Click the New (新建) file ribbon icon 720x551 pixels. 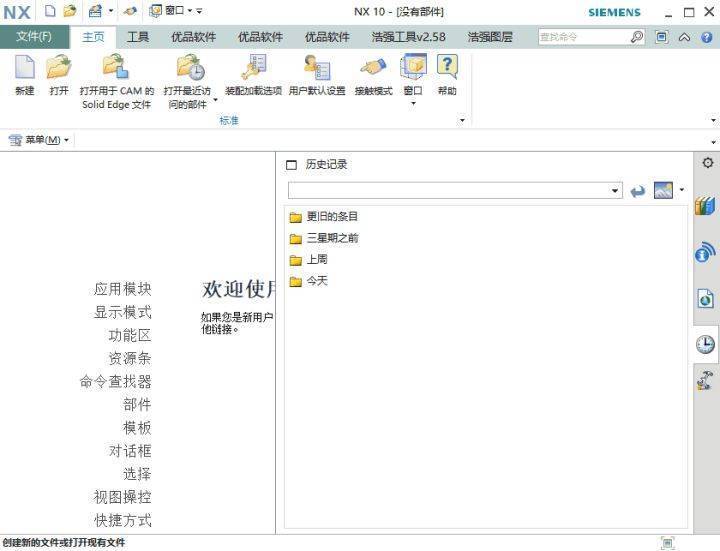[x=25, y=67]
